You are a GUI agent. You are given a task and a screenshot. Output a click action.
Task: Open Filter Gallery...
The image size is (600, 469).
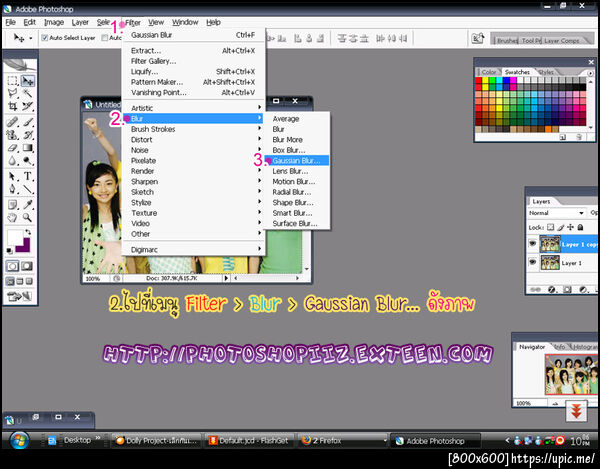tap(193, 61)
